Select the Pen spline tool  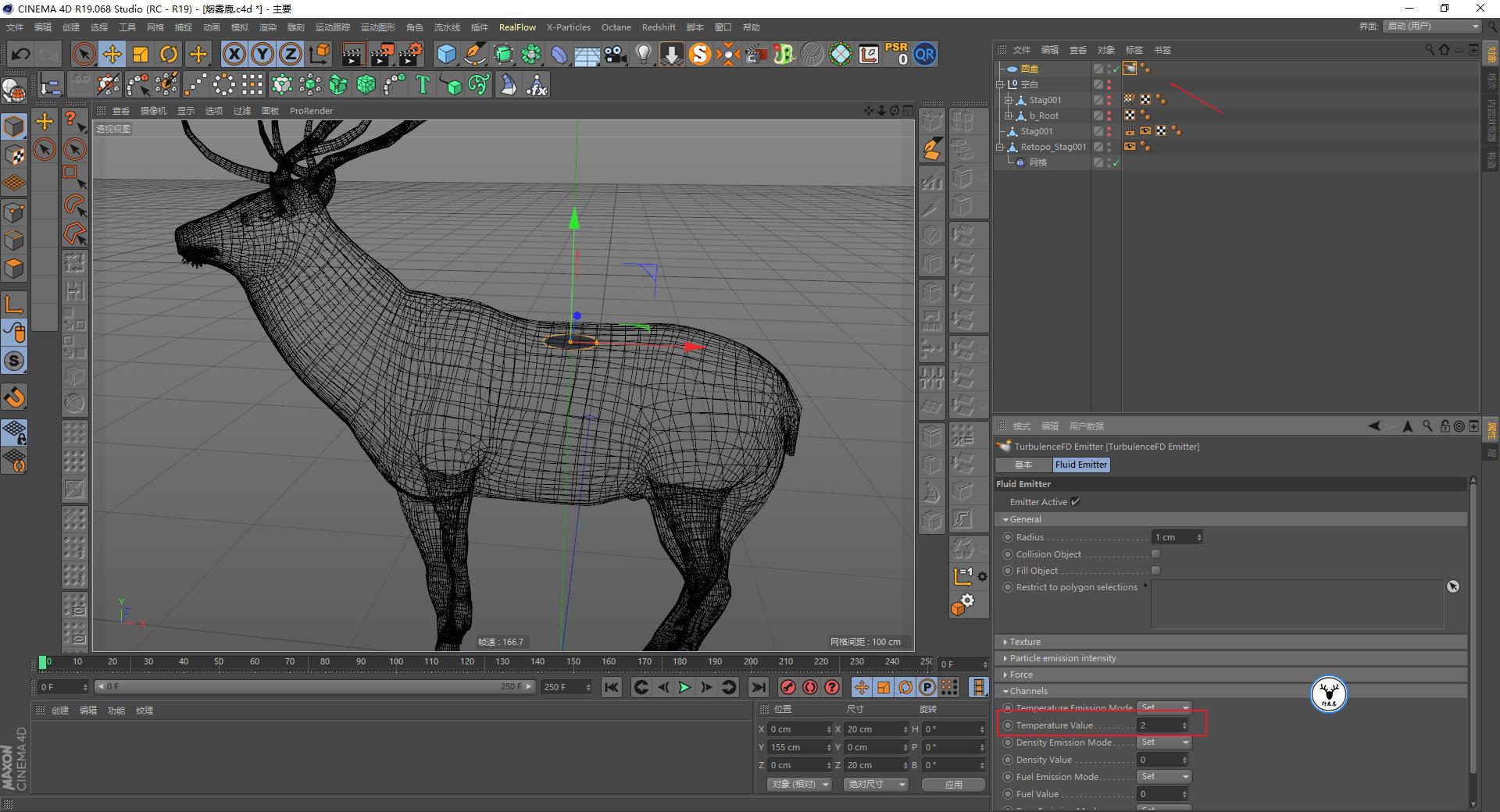tap(474, 54)
